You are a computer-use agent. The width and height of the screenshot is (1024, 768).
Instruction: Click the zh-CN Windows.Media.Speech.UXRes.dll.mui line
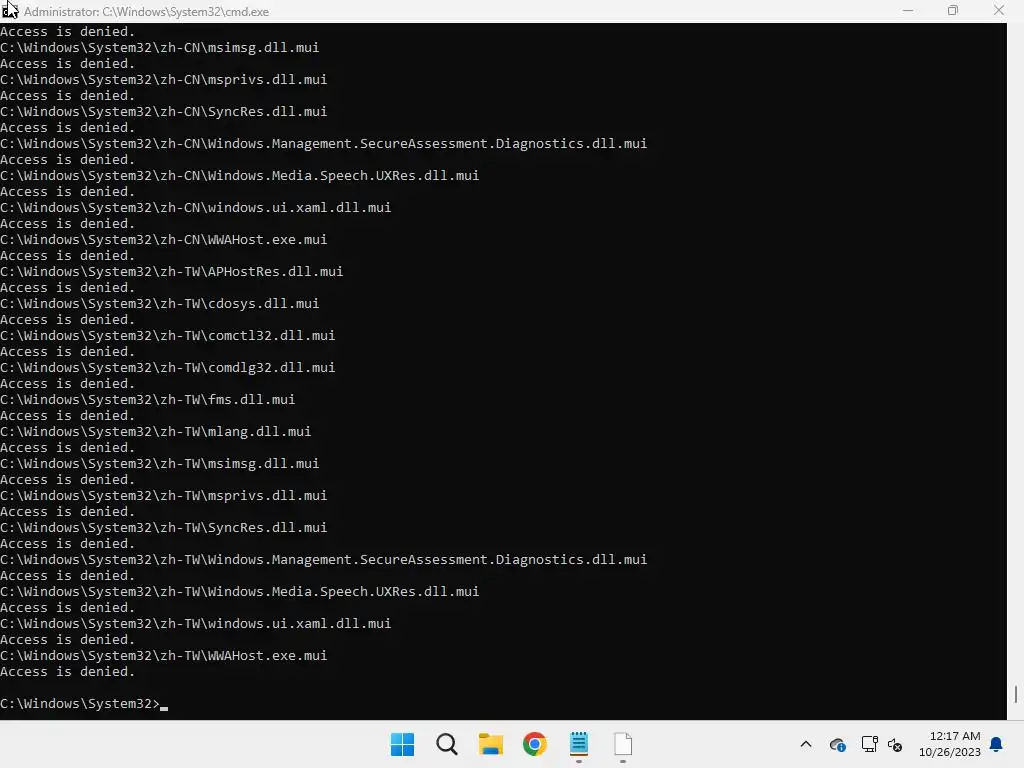240,176
